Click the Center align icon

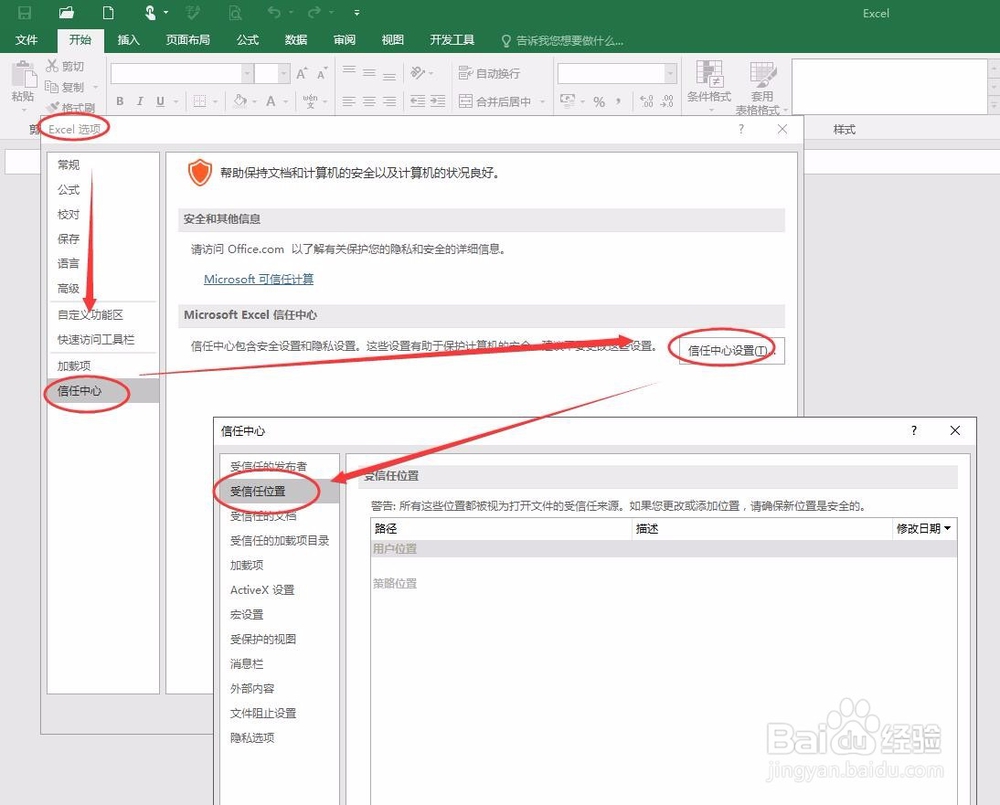pyautogui.click(x=369, y=101)
